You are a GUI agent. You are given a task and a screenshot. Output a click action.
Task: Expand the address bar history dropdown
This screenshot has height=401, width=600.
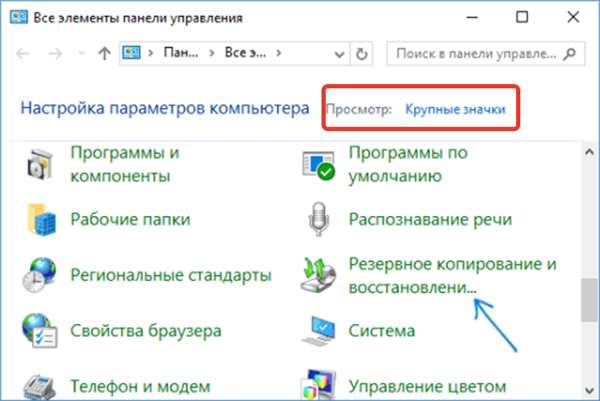pos(339,54)
